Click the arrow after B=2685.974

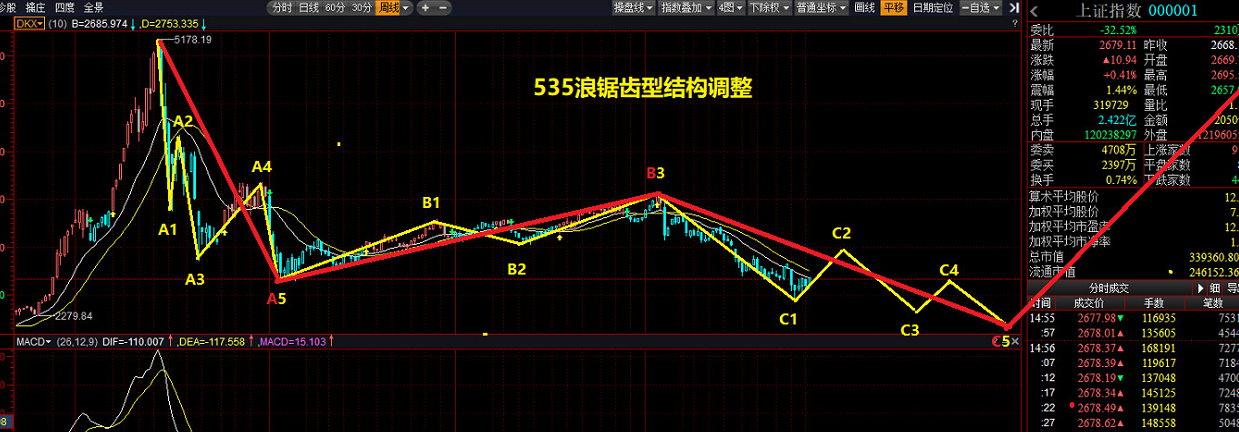click(x=133, y=24)
